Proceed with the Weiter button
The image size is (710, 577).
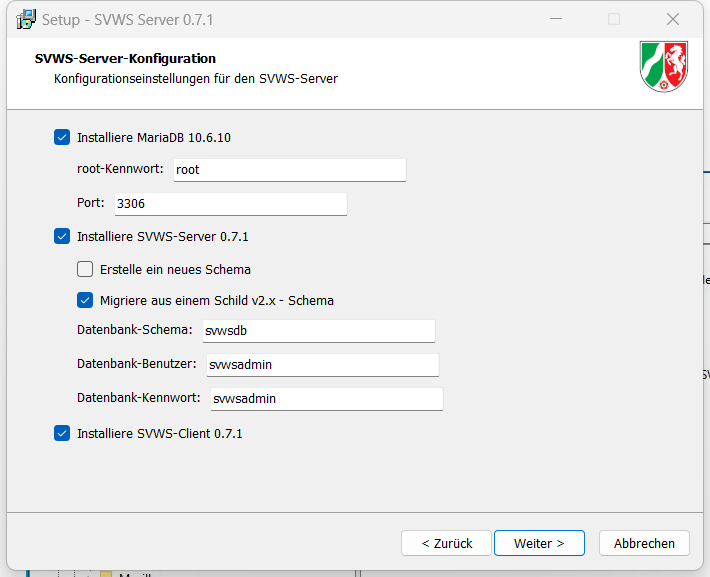click(x=539, y=543)
